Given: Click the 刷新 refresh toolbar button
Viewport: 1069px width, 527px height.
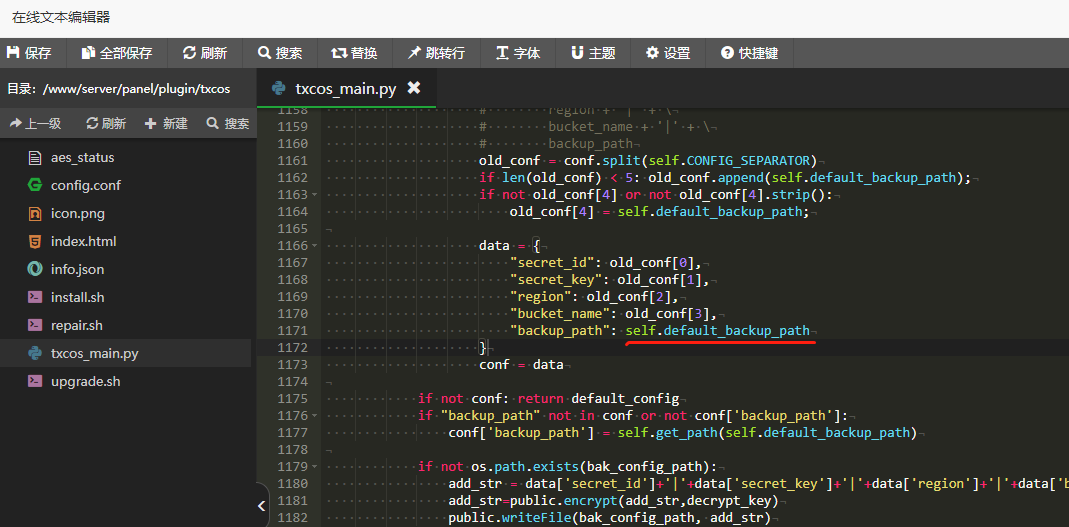Looking at the screenshot, I should tap(205, 53).
